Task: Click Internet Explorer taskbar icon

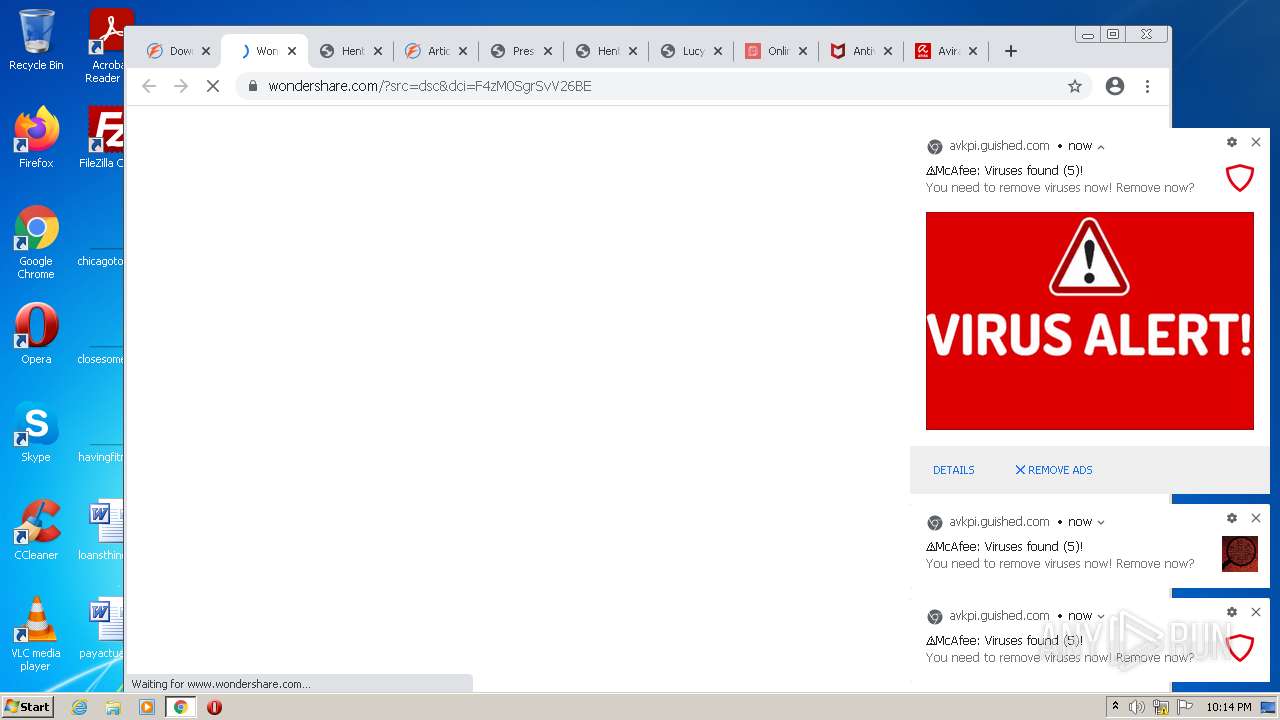Action: (x=79, y=707)
